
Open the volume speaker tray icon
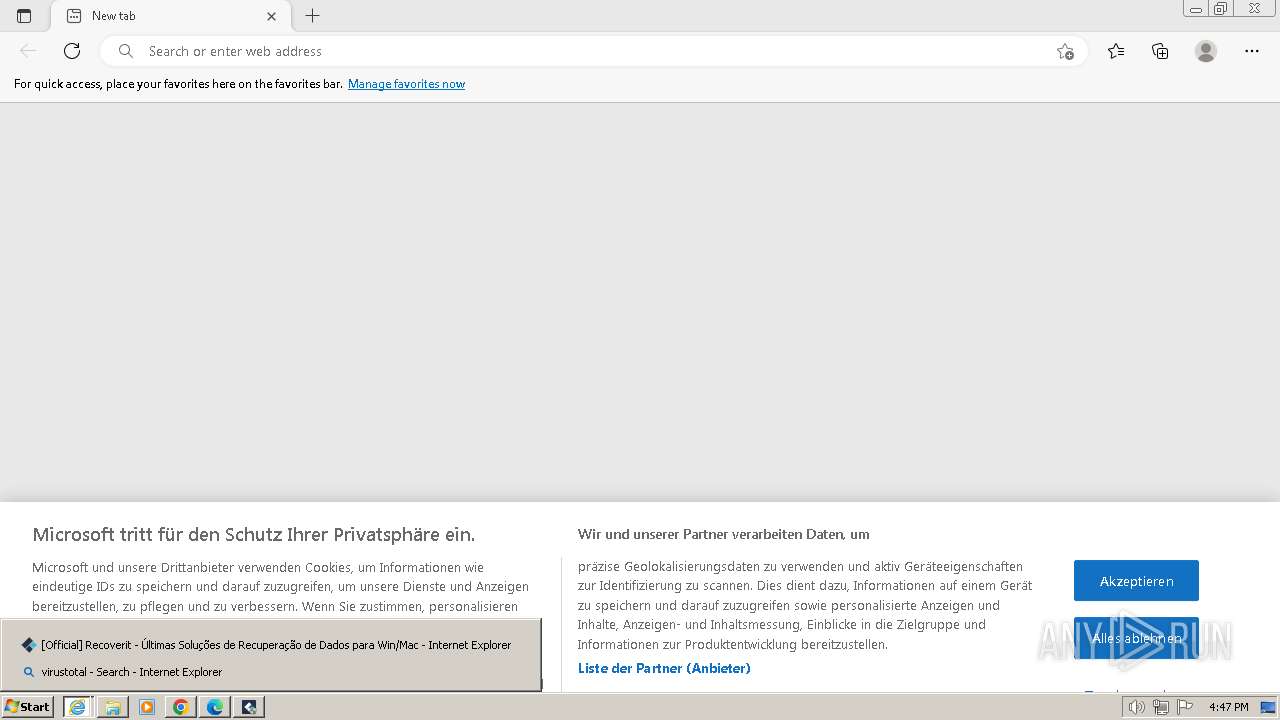tap(1136, 707)
